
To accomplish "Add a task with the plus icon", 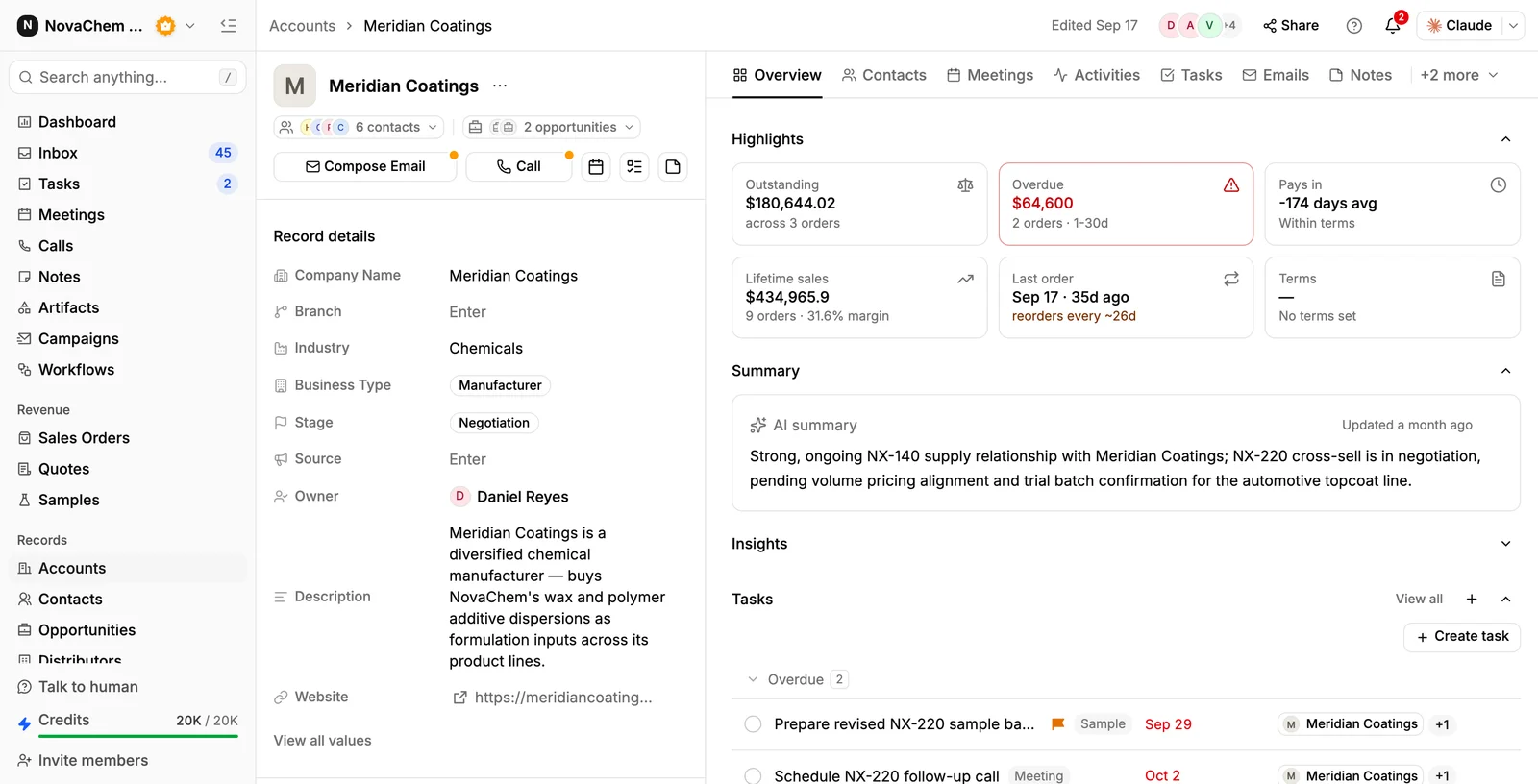I will 1472,600.
